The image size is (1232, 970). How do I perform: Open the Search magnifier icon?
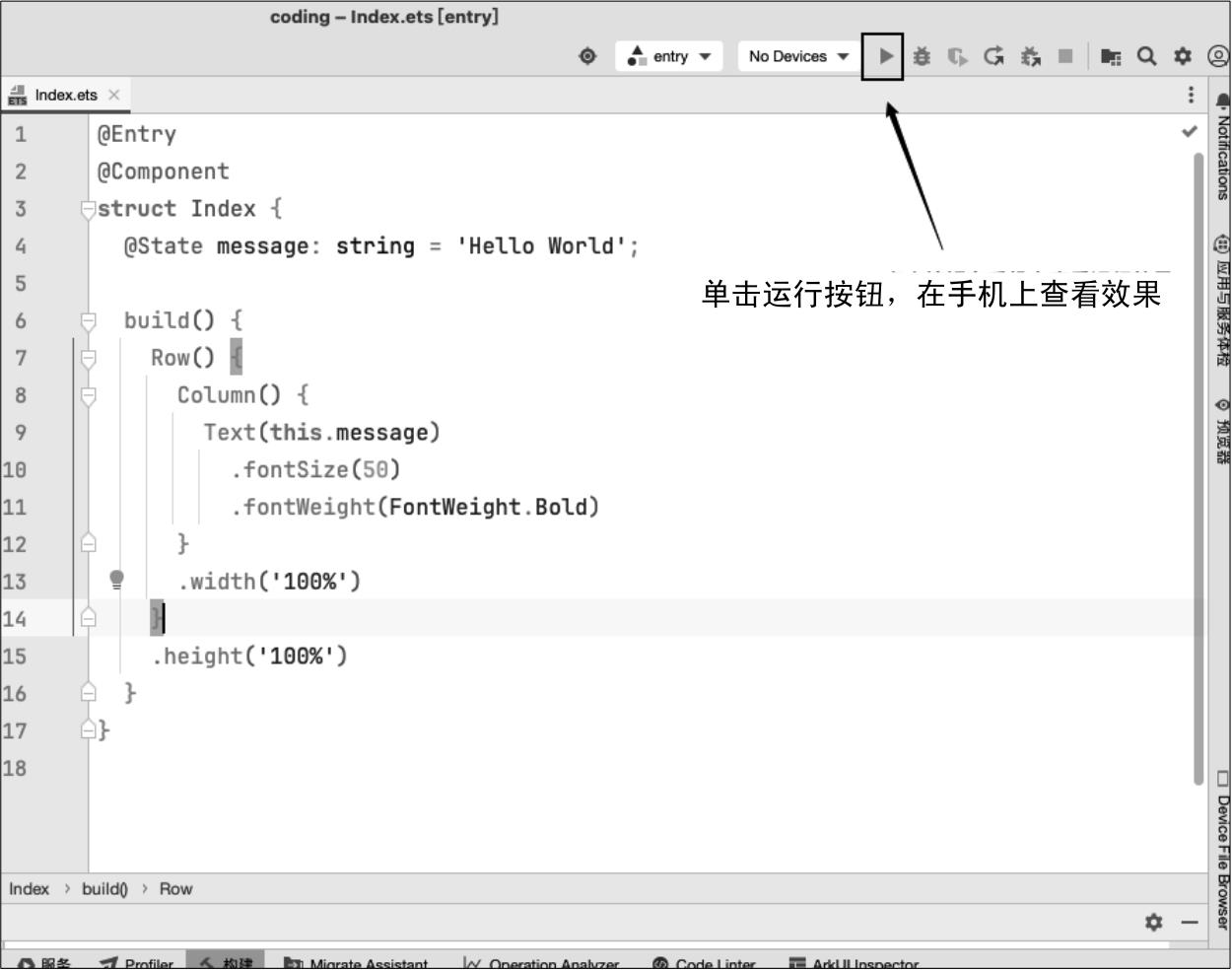1146,56
